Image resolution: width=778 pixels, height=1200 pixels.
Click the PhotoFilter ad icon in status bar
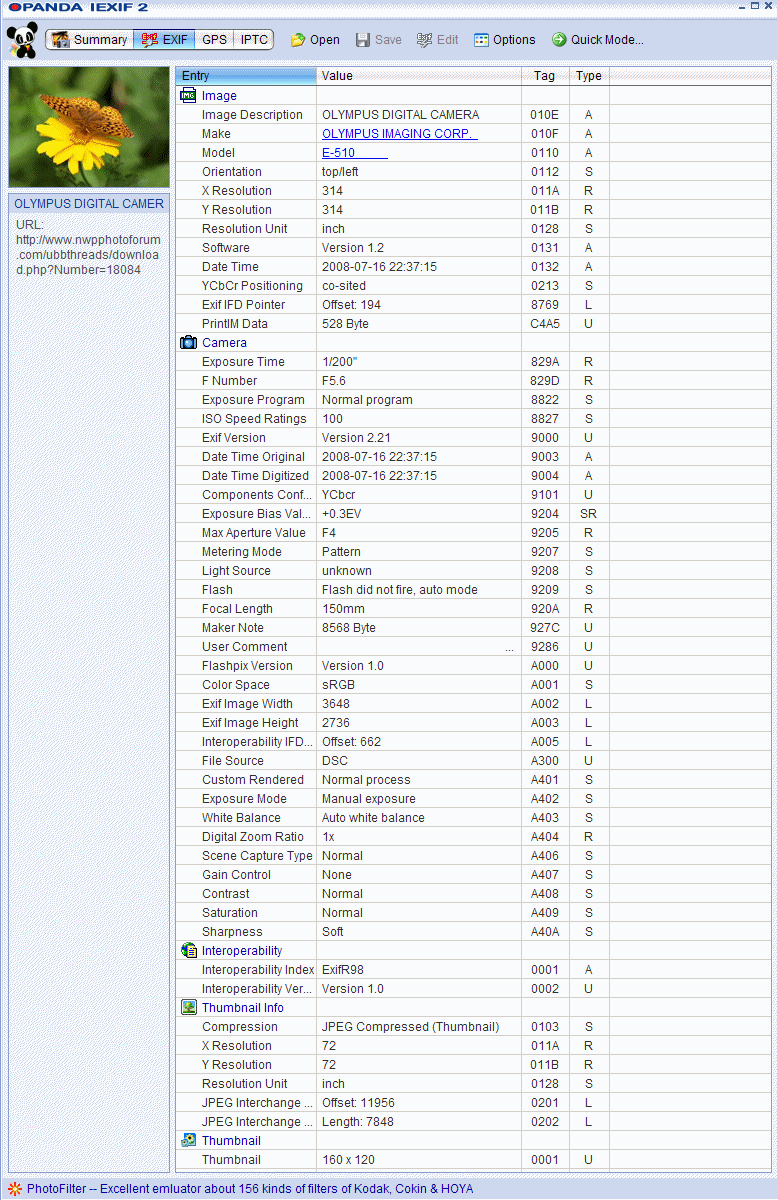click(x=14, y=1189)
